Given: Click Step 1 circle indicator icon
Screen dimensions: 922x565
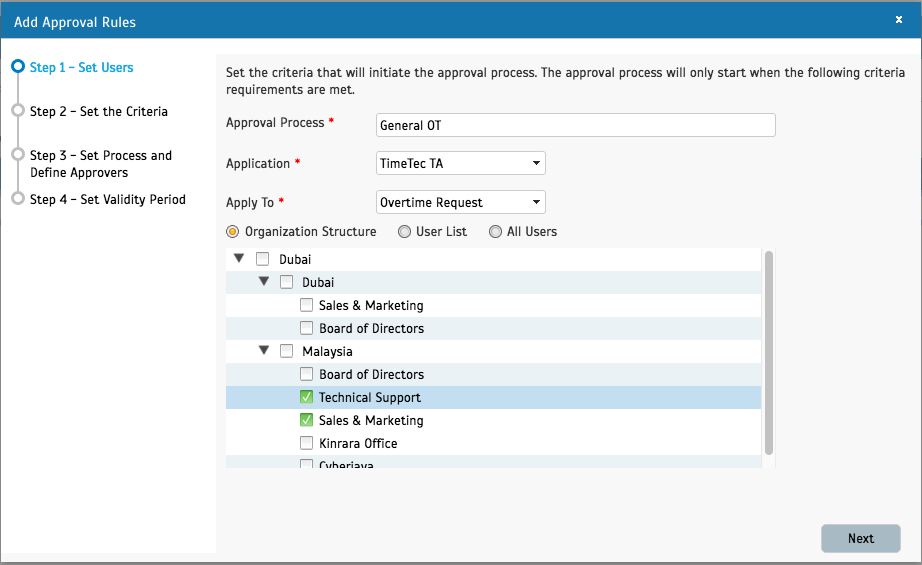Looking at the screenshot, I should coord(17,67).
